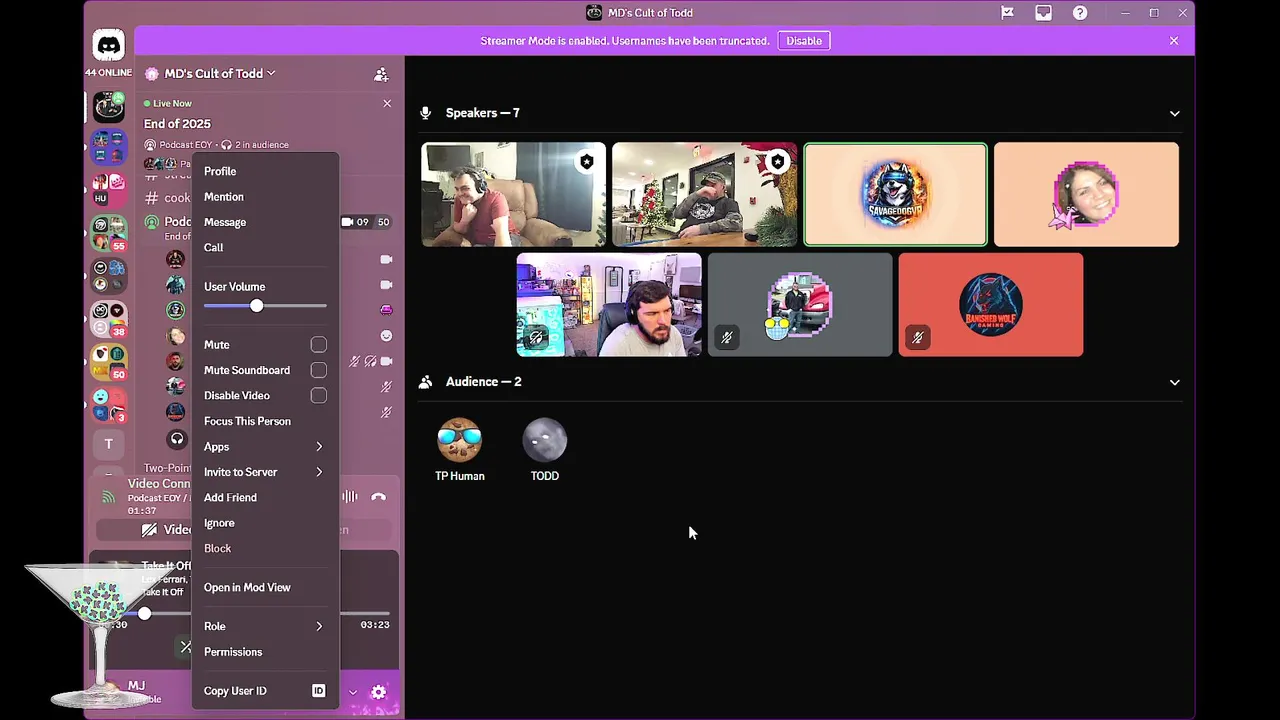Select Focus This Person
This screenshot has height=720, width=1280.
tap(265, 421)
